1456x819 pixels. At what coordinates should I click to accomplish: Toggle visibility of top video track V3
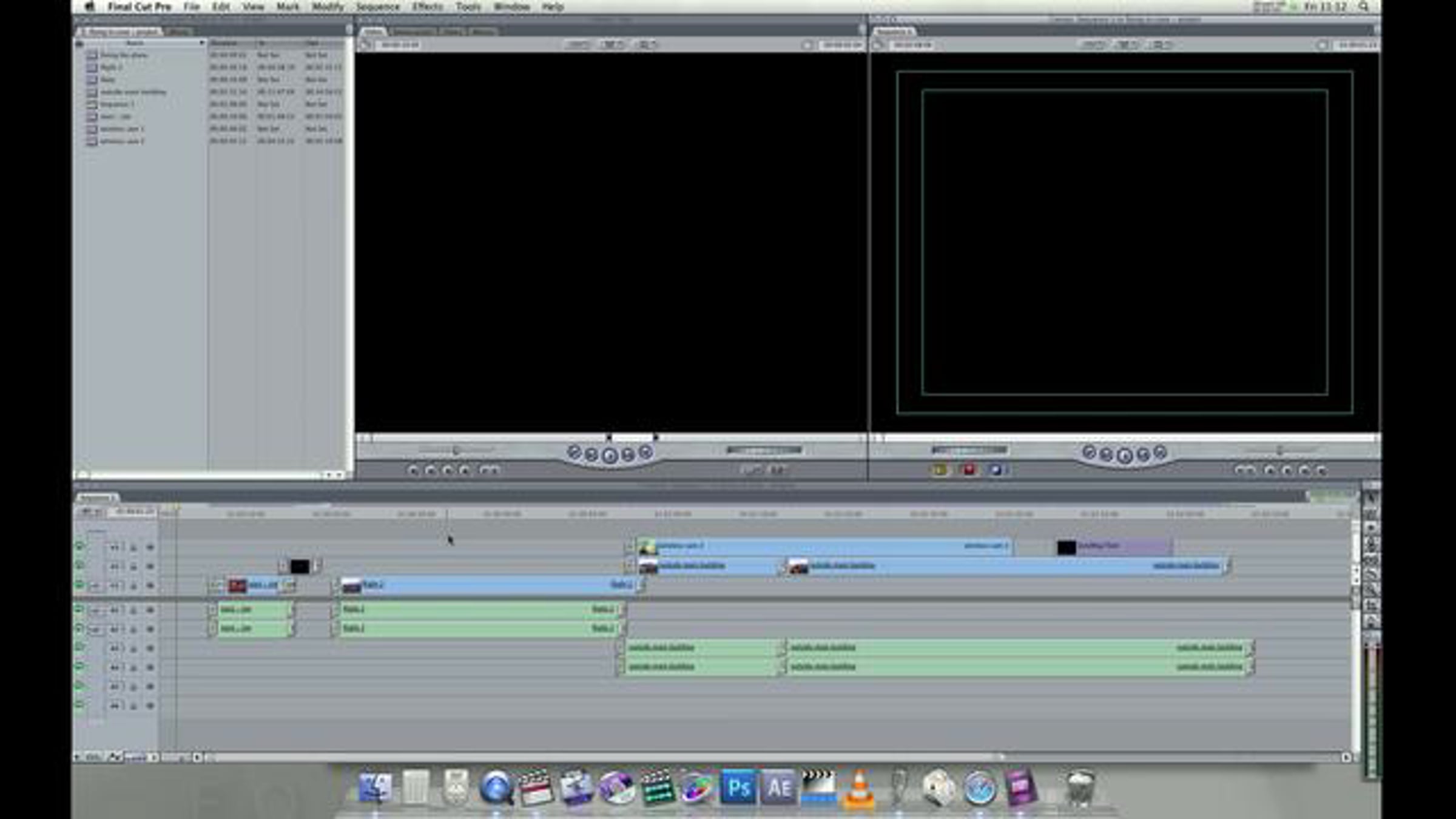pos(79,547)
